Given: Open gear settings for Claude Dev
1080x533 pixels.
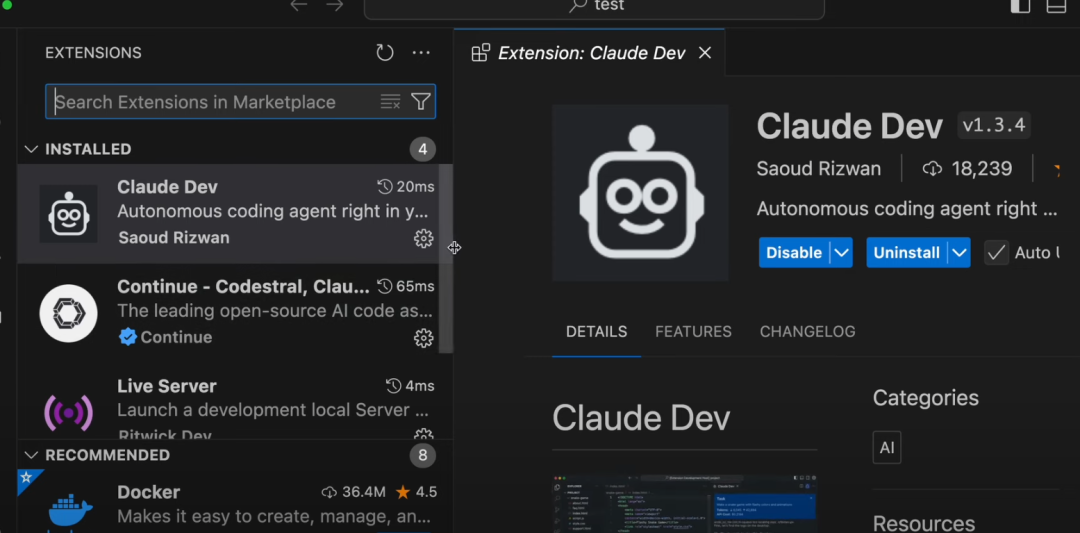Looking at the screenshot, I should [424, 238].
